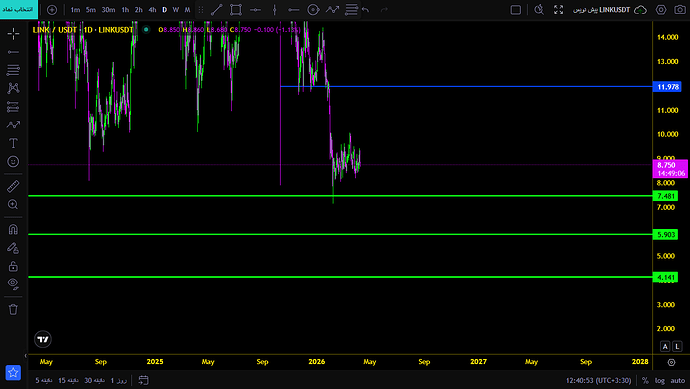The width and height of the screenshot is (690, 389).
Task: Switch to 30m timeframe
Action: tap(108, 10)
